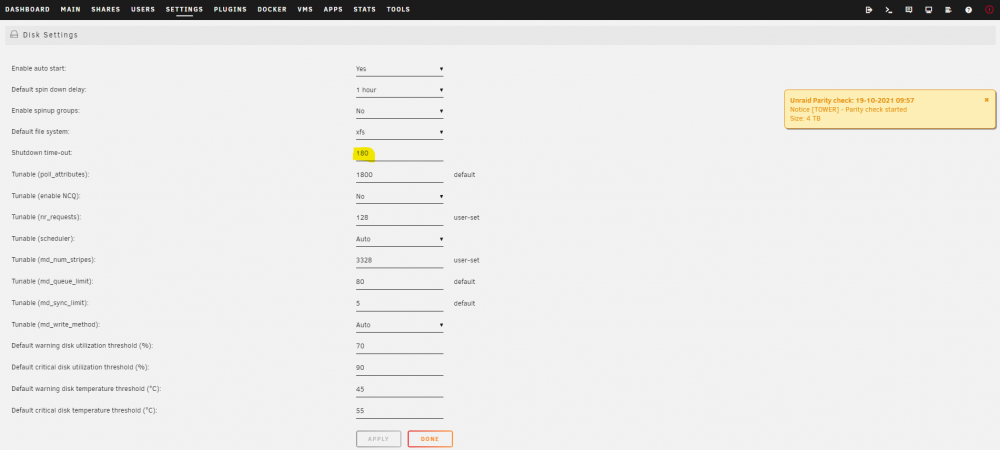
Task: Open the Plugins tab
Action: click(x=230, y=10)
